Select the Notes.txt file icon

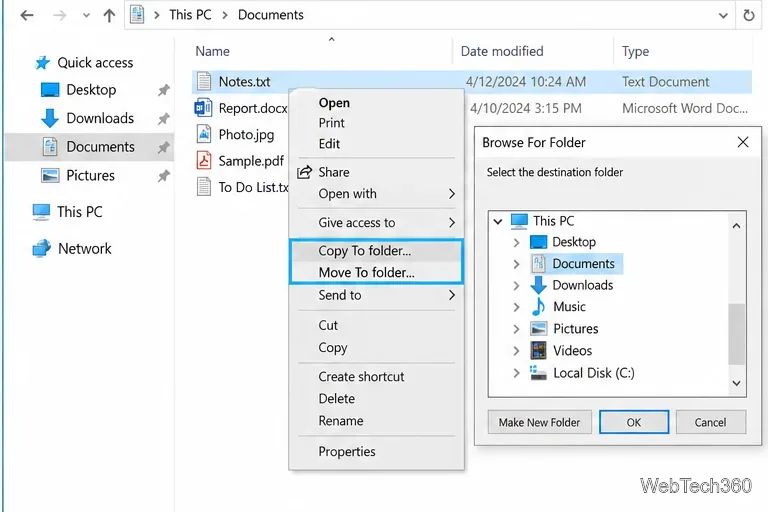point(204,81)
